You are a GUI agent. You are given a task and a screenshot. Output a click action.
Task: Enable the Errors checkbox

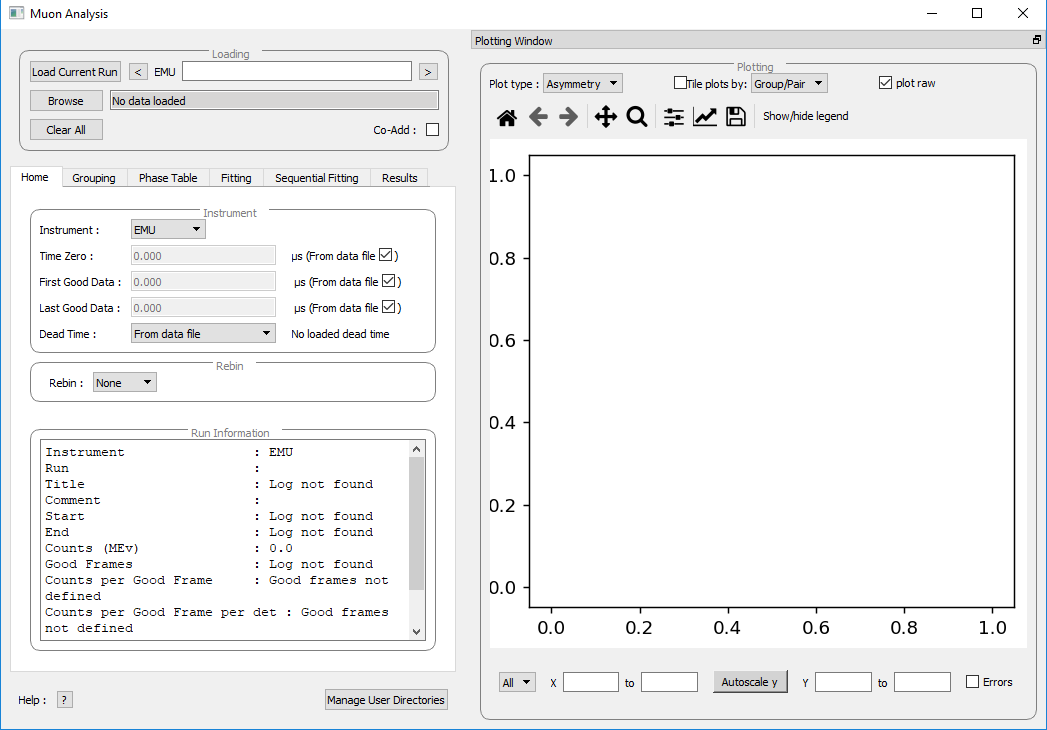973,682
